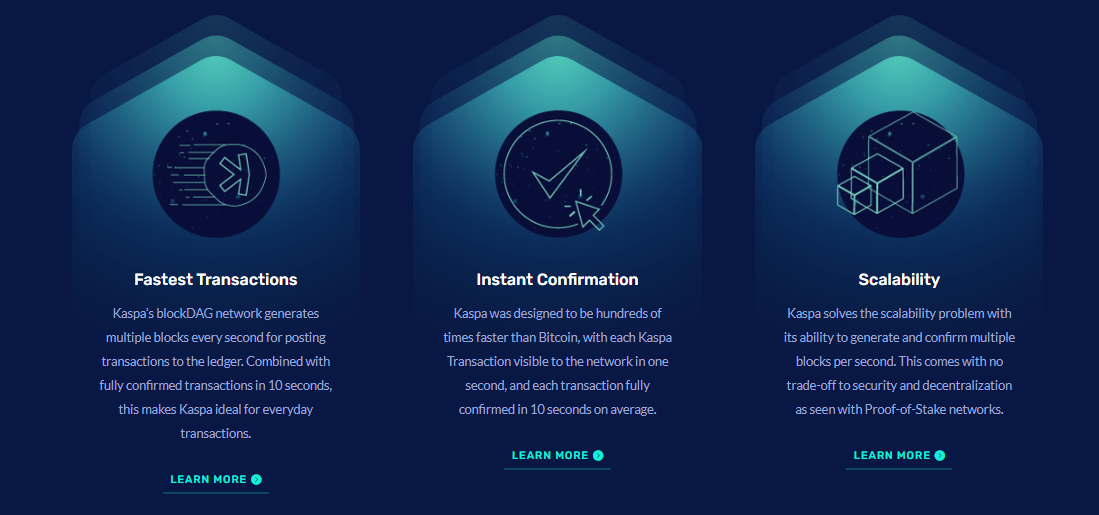Screen dimensions: 1099x515
Task: Click the mouse cursor graphic in the confirmation icon
Action: (x=586, y=211)
